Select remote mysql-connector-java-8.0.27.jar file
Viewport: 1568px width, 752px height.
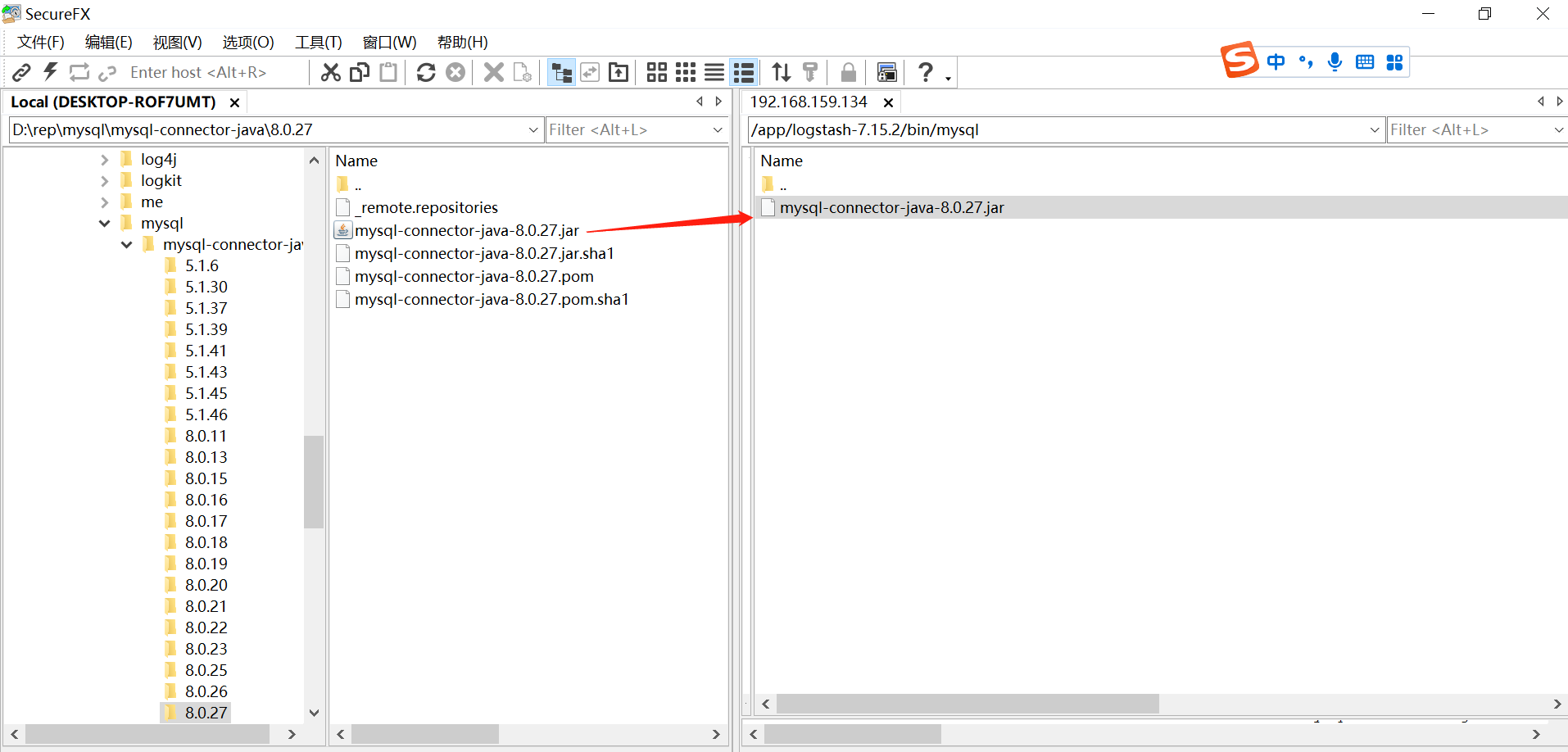891,208
